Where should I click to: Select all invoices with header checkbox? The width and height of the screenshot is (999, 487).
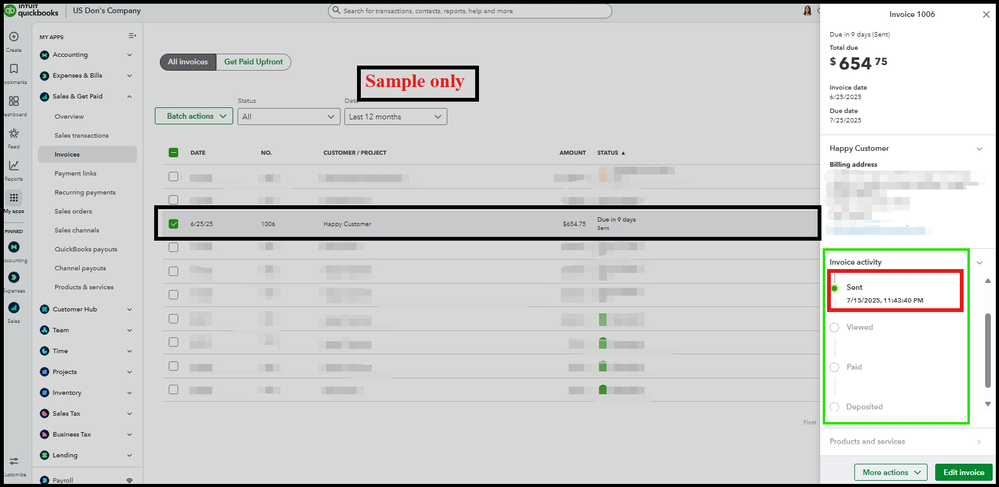[x=173, y=152]
